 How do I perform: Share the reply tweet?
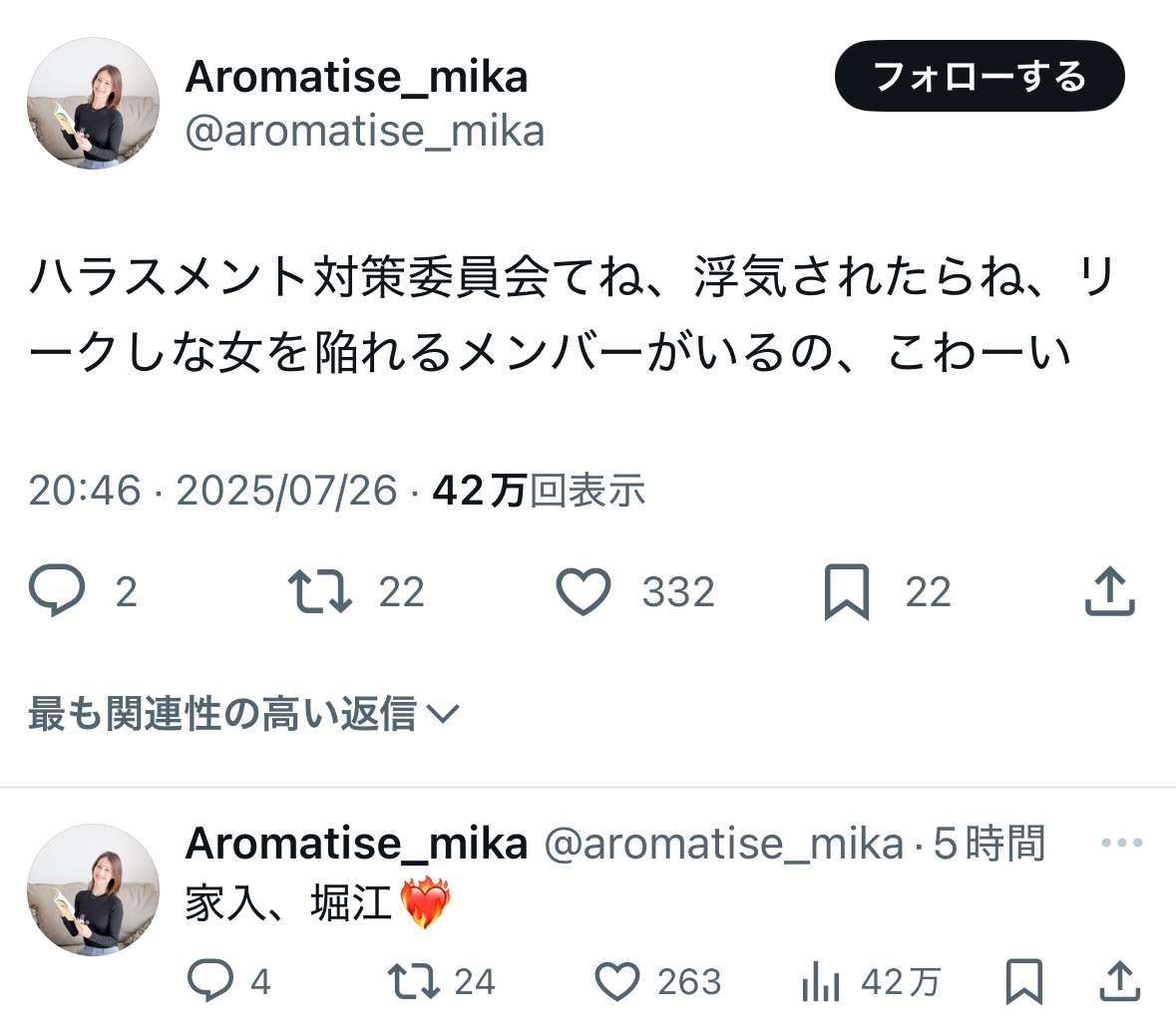pyautogui.click(x=1119, y=981)
